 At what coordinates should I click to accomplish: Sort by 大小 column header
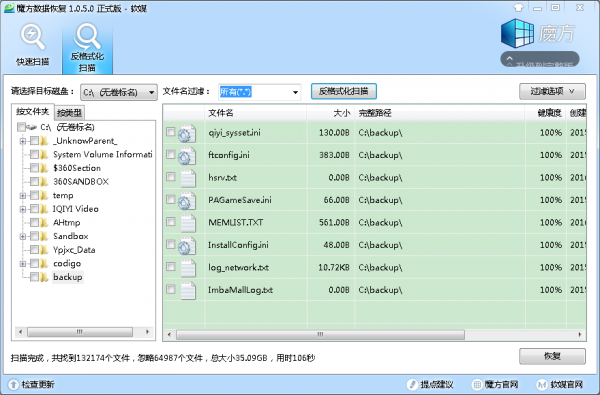tap(331, 113)
